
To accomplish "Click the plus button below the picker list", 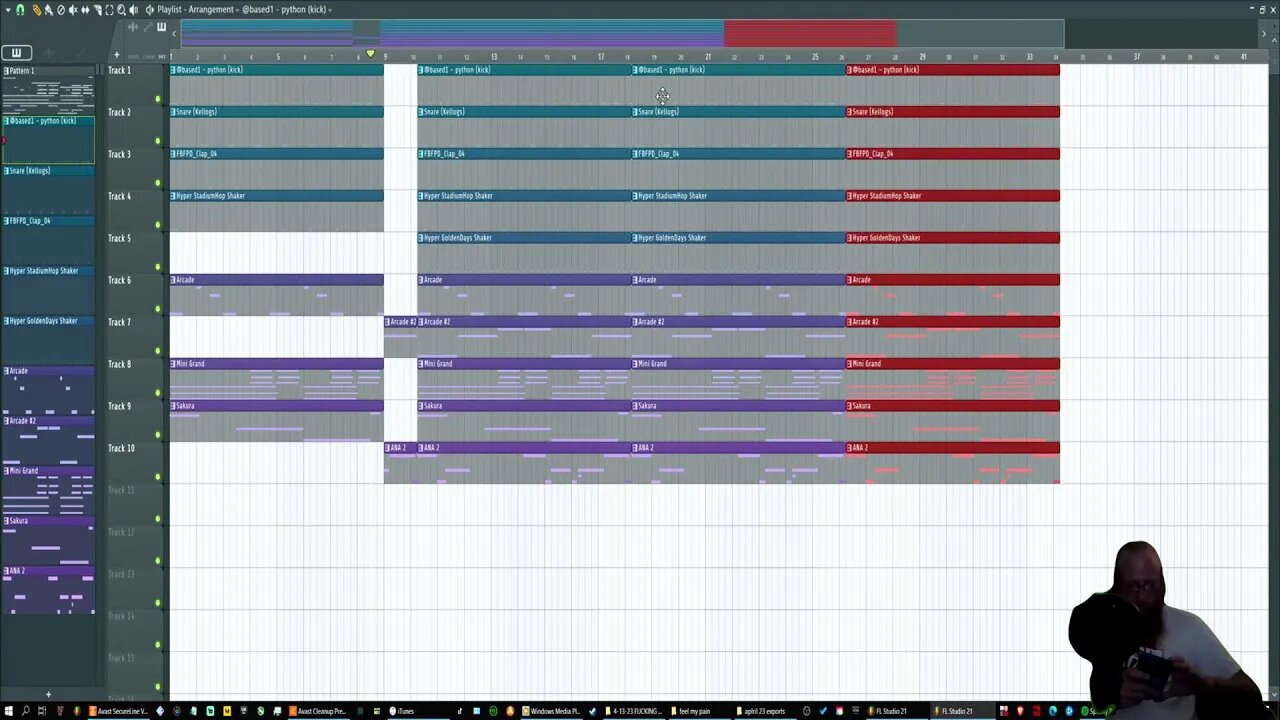I will [48, 694].
